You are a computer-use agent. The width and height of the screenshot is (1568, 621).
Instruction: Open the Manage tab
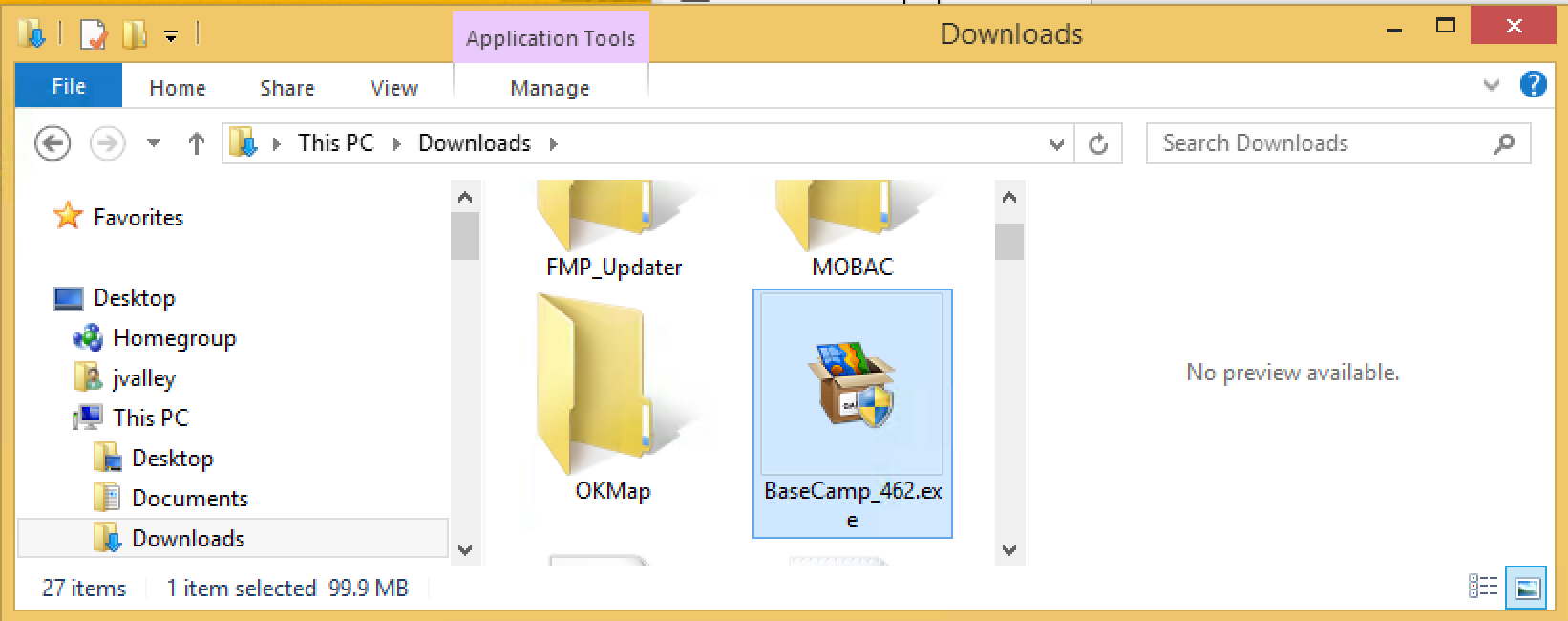point(550,88)
